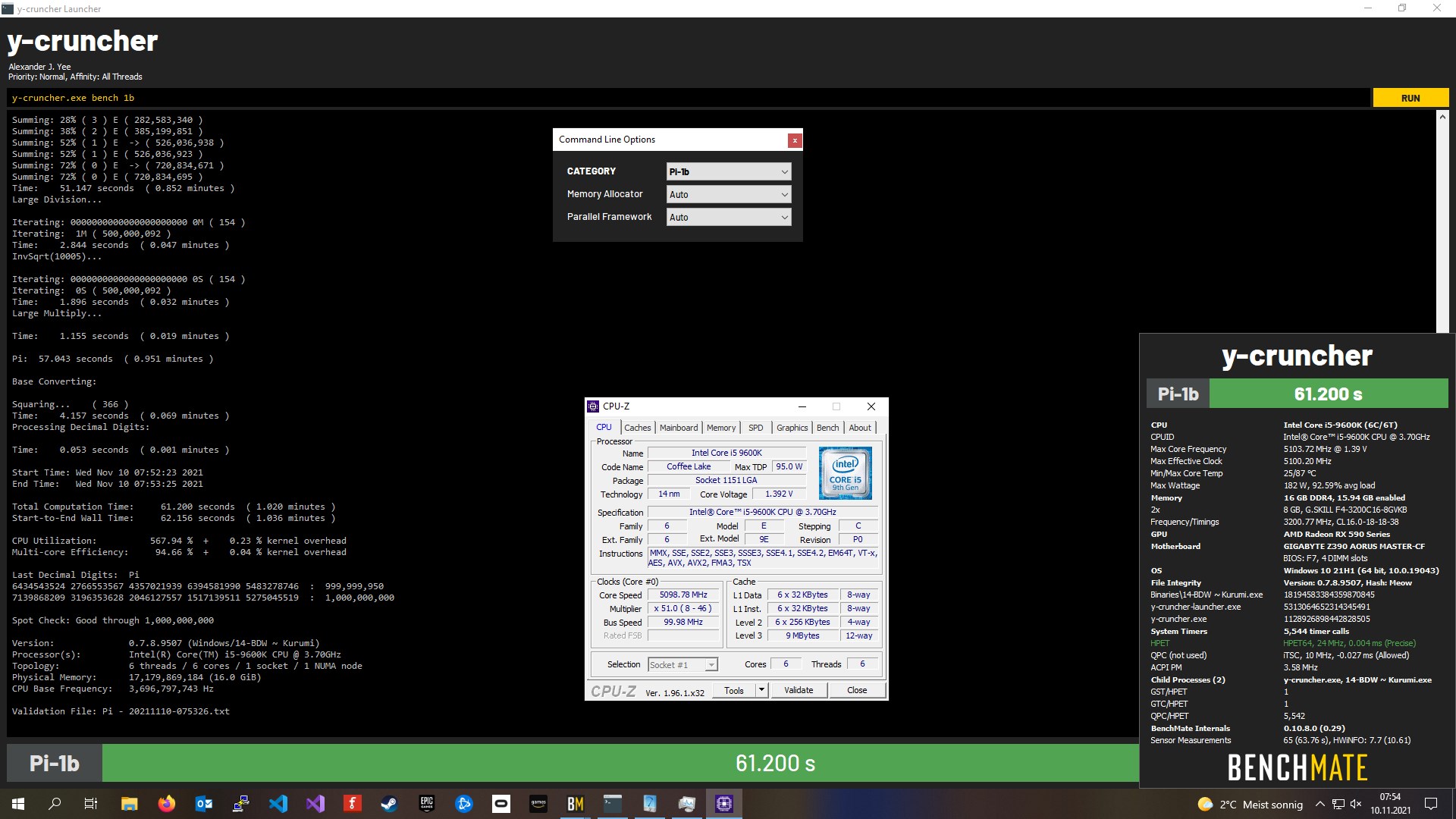Click the GPU value AMD Radeon RX 590 Series
Viewport: 1456px width, 819px height.
coord(1336,534)
